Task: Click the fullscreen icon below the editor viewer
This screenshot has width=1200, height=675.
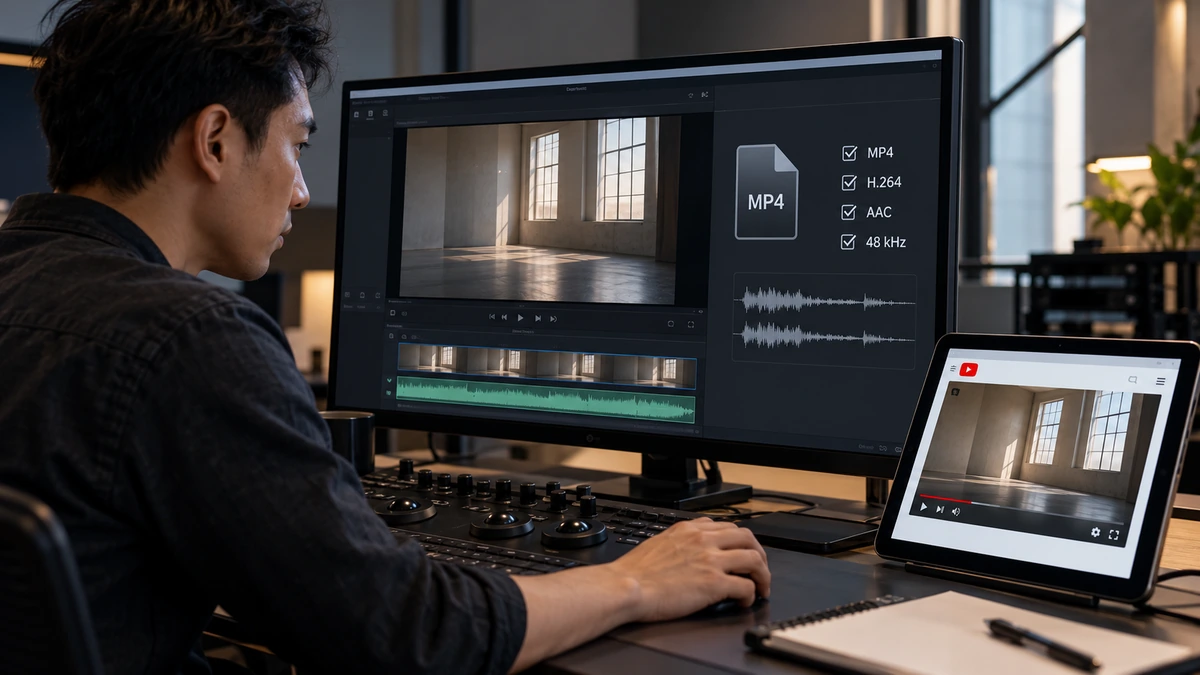Action: point(691,324)
